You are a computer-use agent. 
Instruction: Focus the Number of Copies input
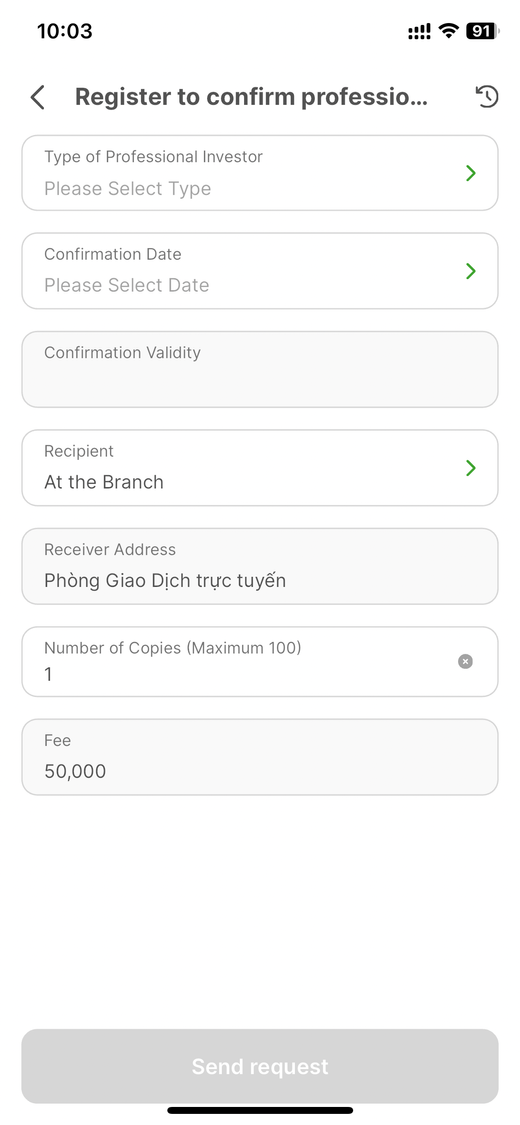260,662
